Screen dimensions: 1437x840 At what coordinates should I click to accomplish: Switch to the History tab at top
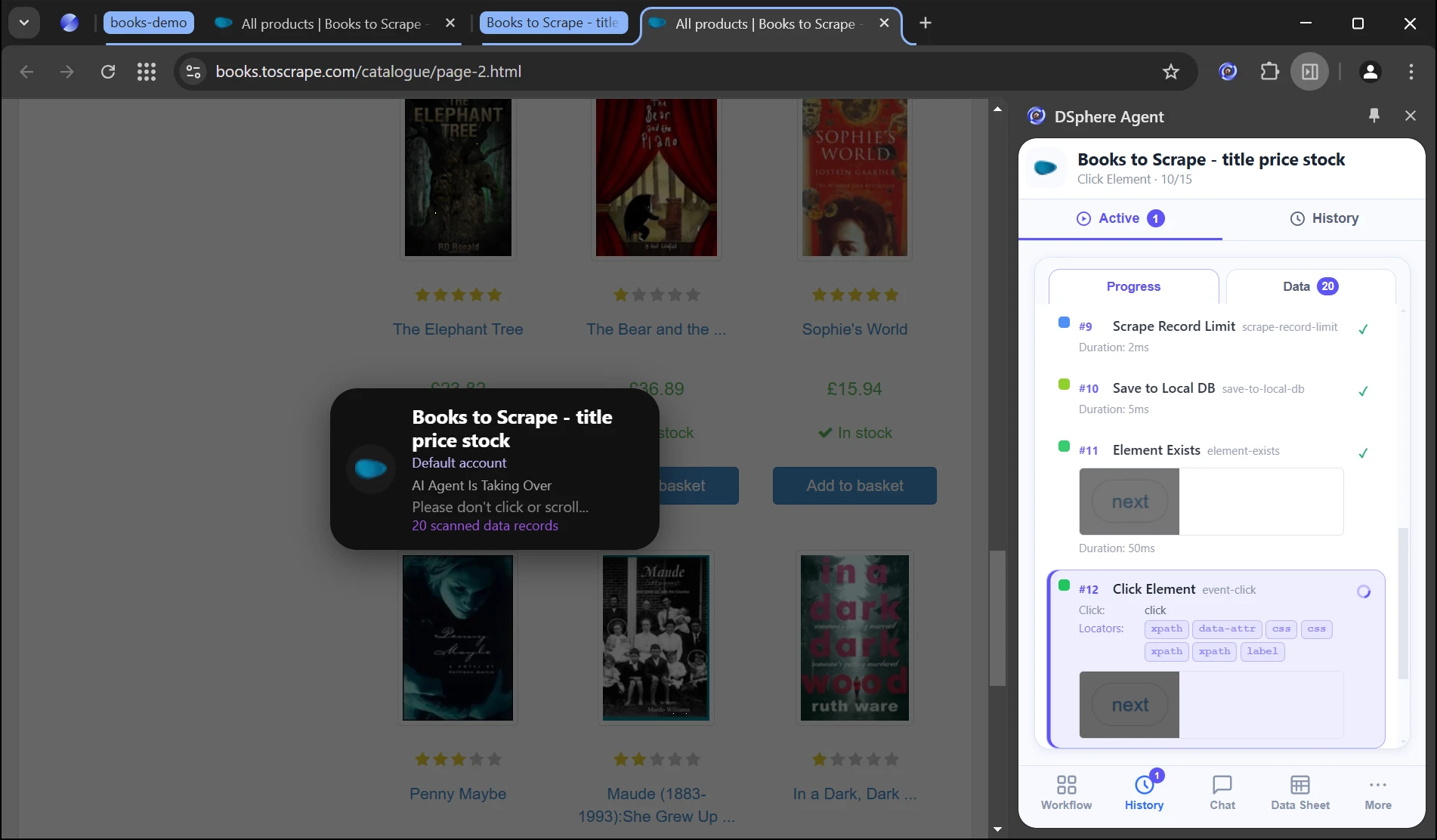(x=1324, y=218)
